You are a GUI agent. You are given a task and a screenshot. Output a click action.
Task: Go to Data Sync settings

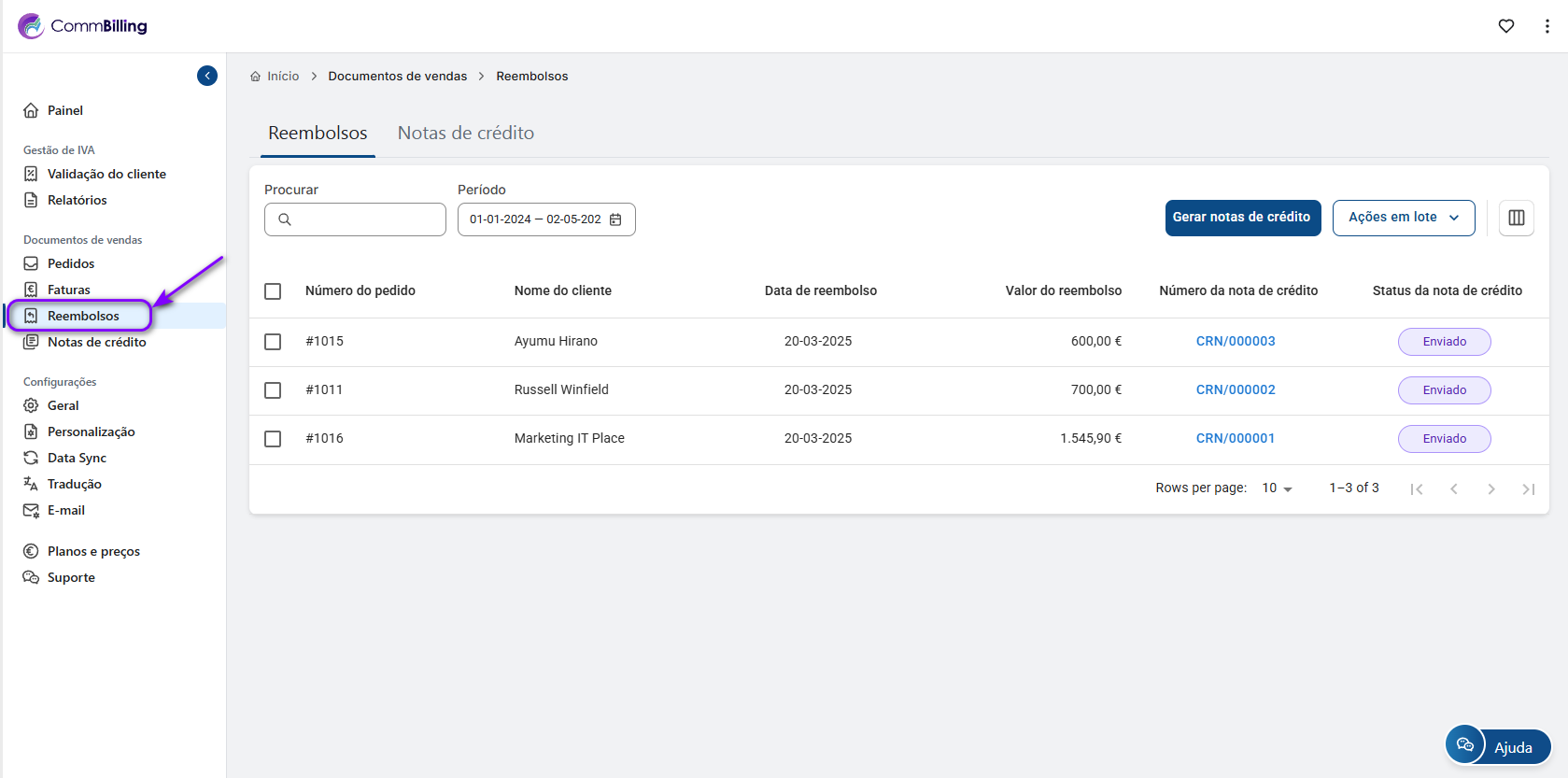(77, 458)
